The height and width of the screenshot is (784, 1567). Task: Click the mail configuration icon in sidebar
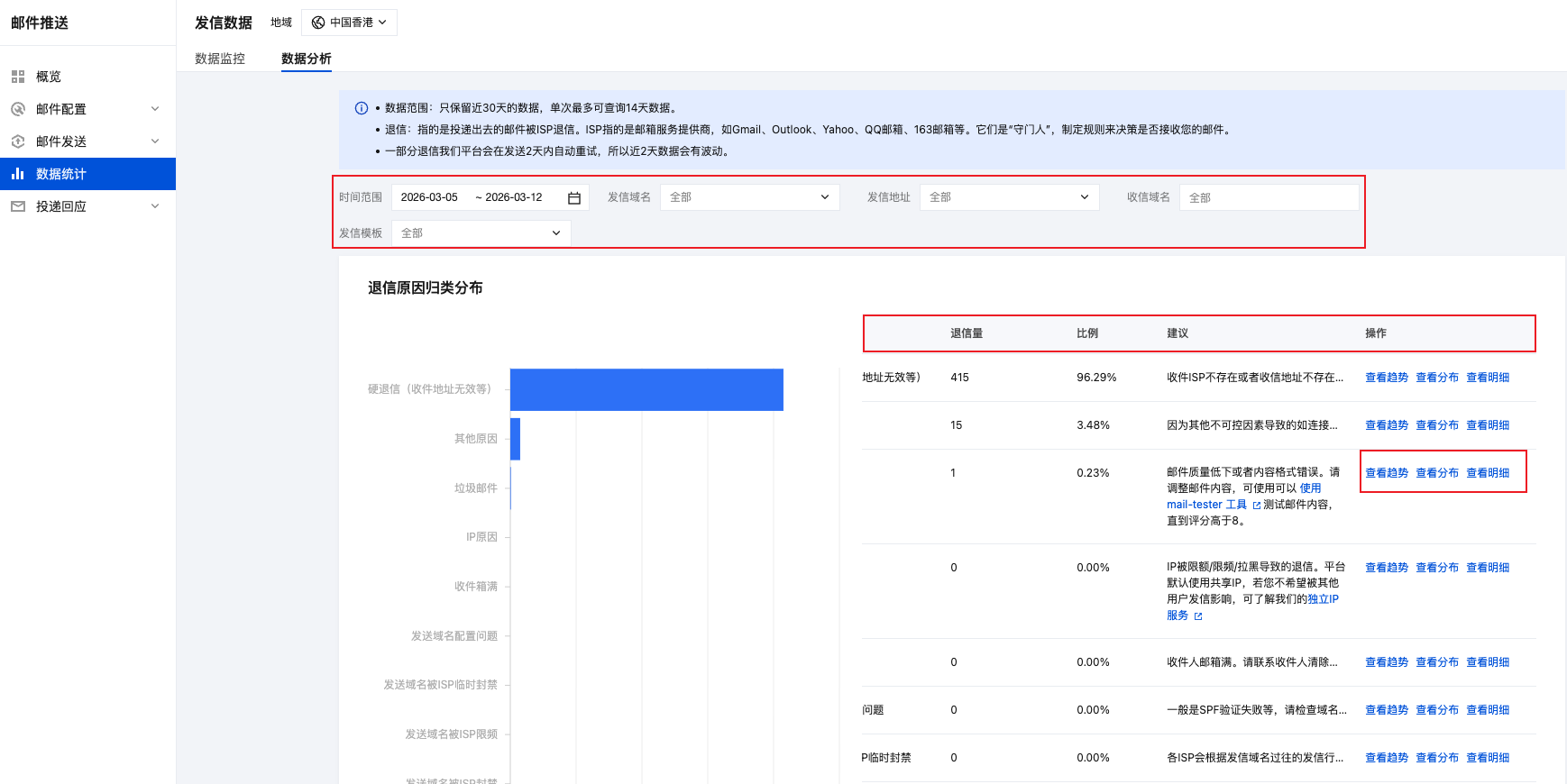point(18,109)
